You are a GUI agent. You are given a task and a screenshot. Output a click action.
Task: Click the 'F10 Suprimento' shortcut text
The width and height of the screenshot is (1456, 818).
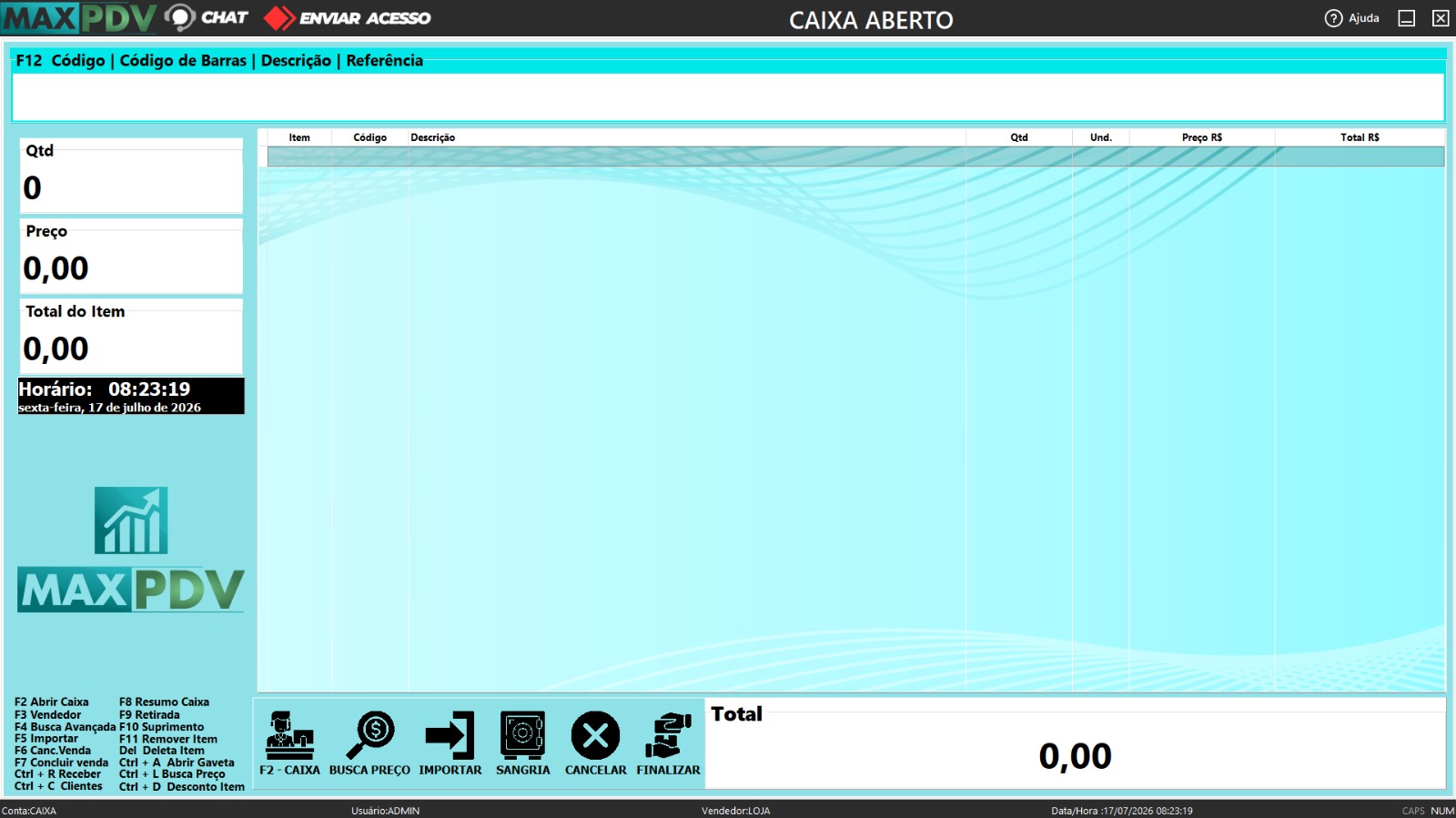pyautogui.click(x=161, y=727)
